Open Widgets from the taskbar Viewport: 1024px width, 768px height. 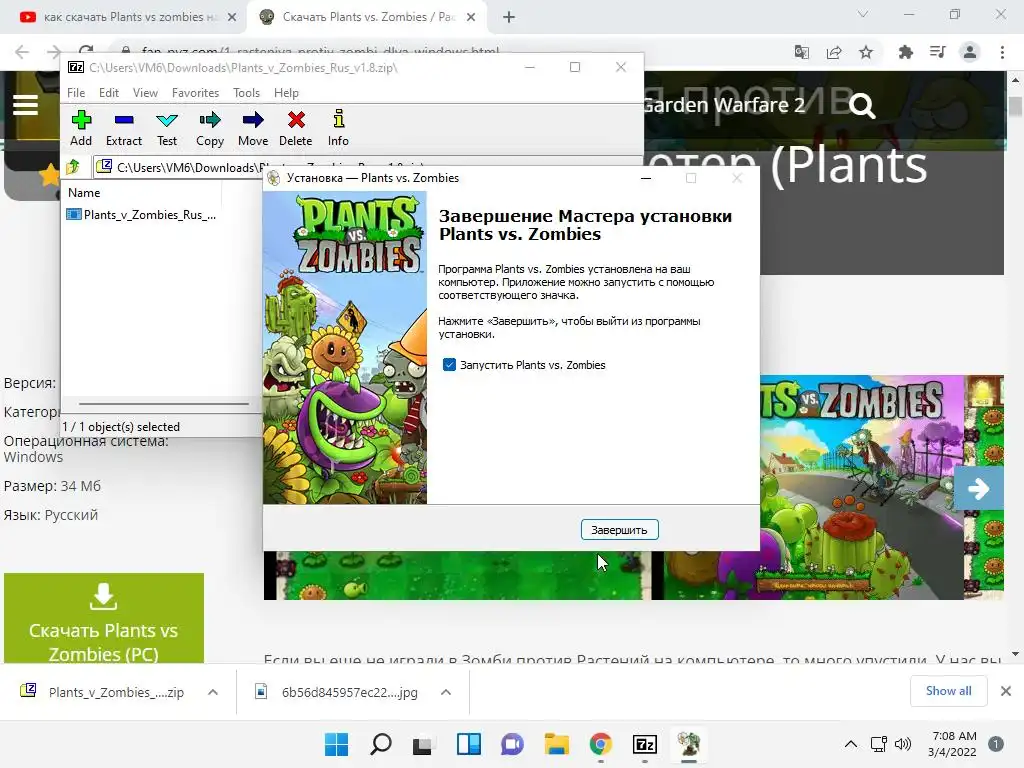tap(469, 744)
